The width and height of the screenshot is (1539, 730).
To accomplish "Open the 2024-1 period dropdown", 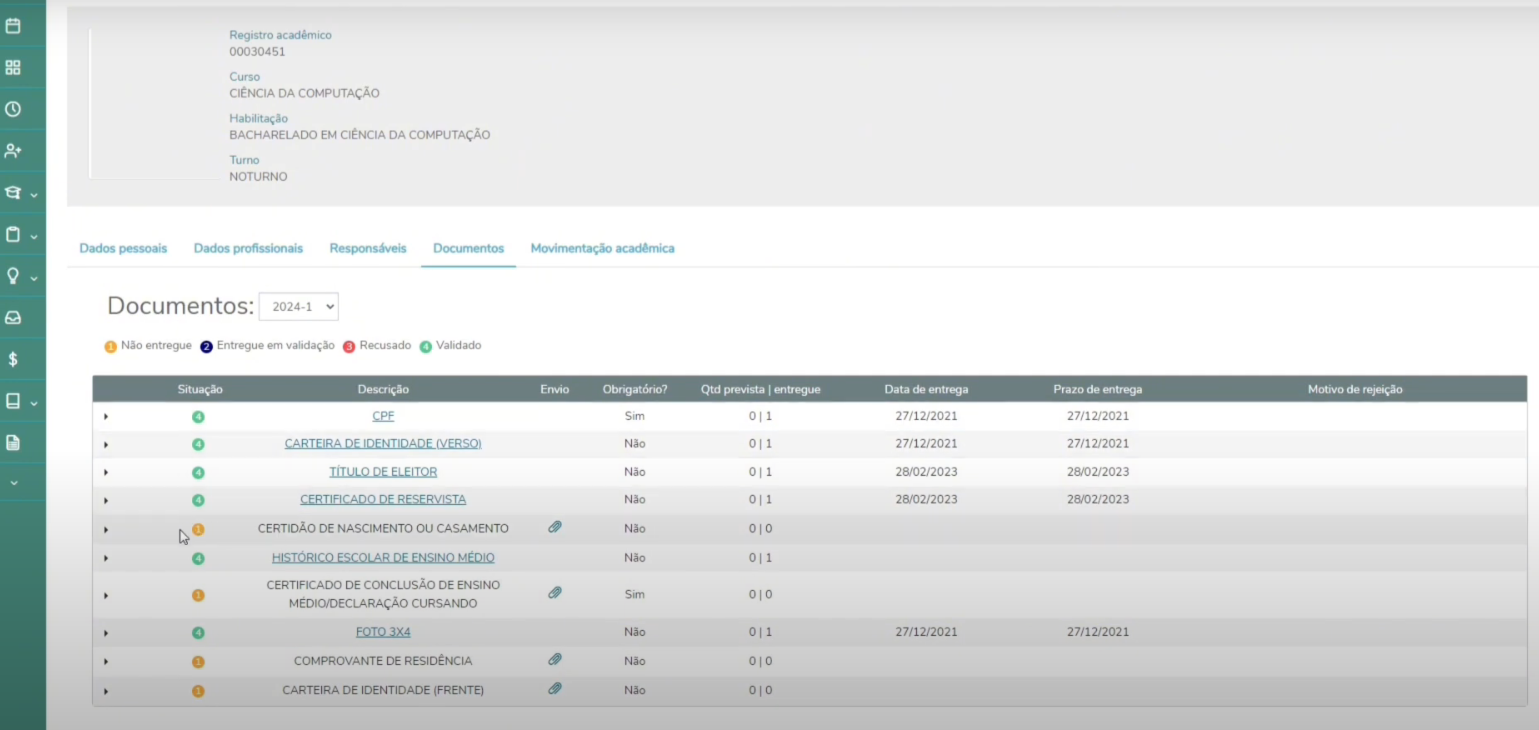I will coord(298,307).
